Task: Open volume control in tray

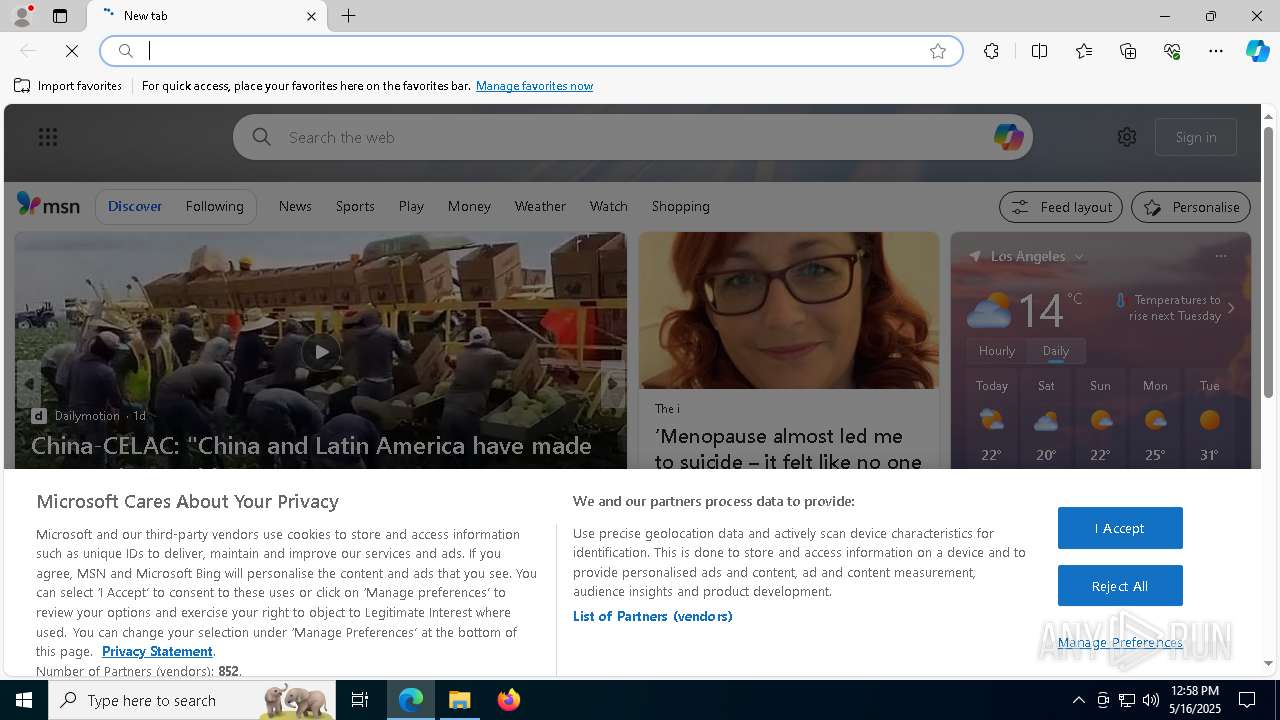Action: click(1151, 700)
